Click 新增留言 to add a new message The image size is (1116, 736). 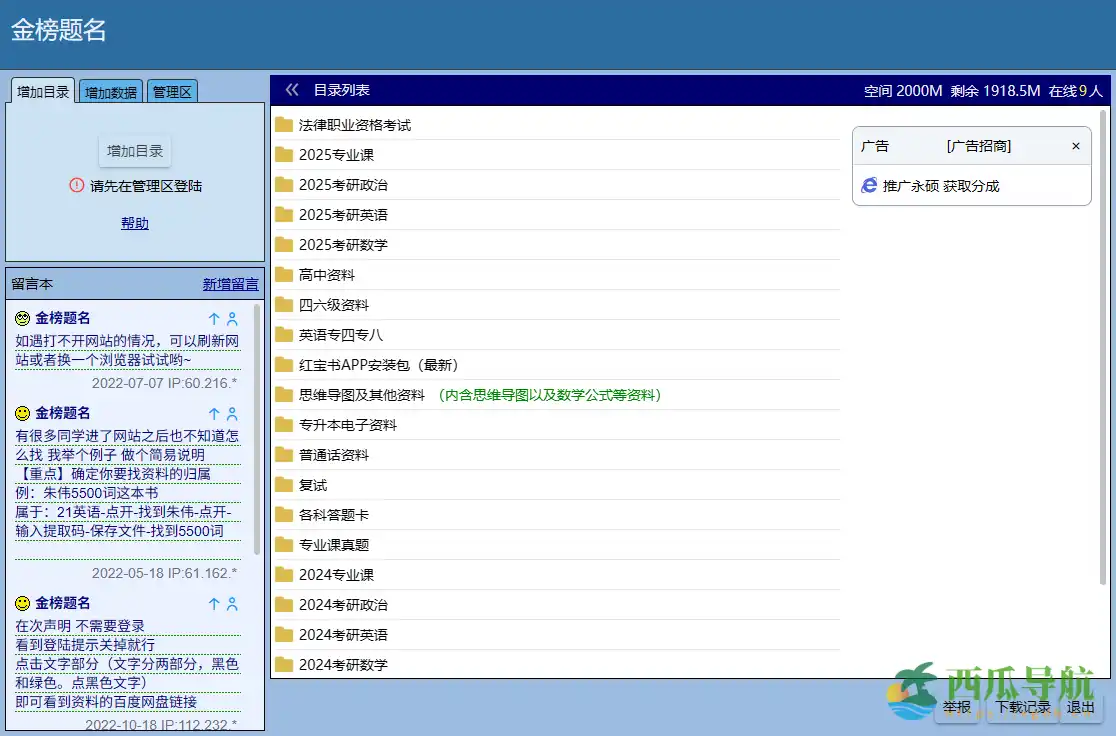coord(230,283)
